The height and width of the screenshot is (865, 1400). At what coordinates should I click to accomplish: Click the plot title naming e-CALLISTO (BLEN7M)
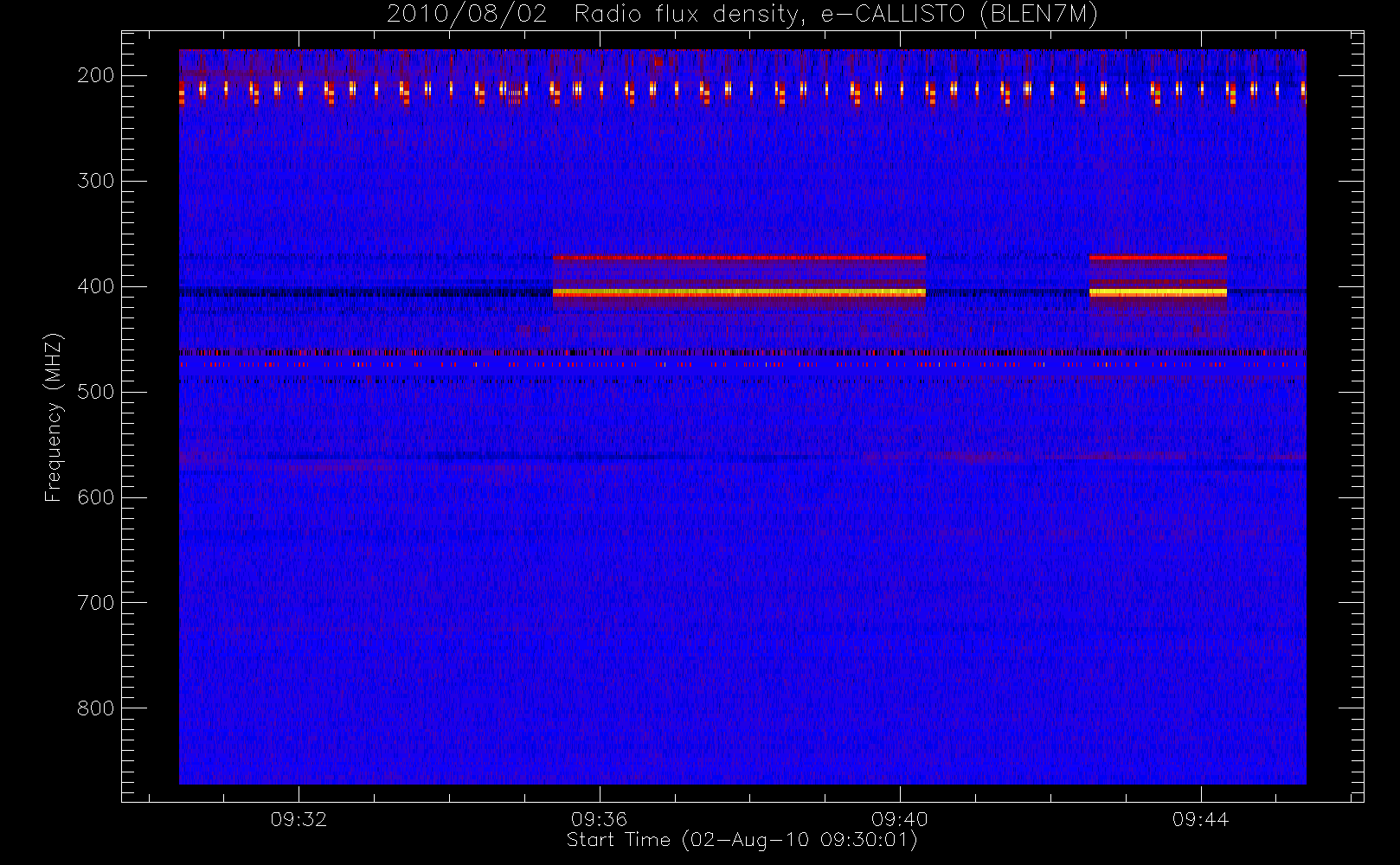[742, 15]
